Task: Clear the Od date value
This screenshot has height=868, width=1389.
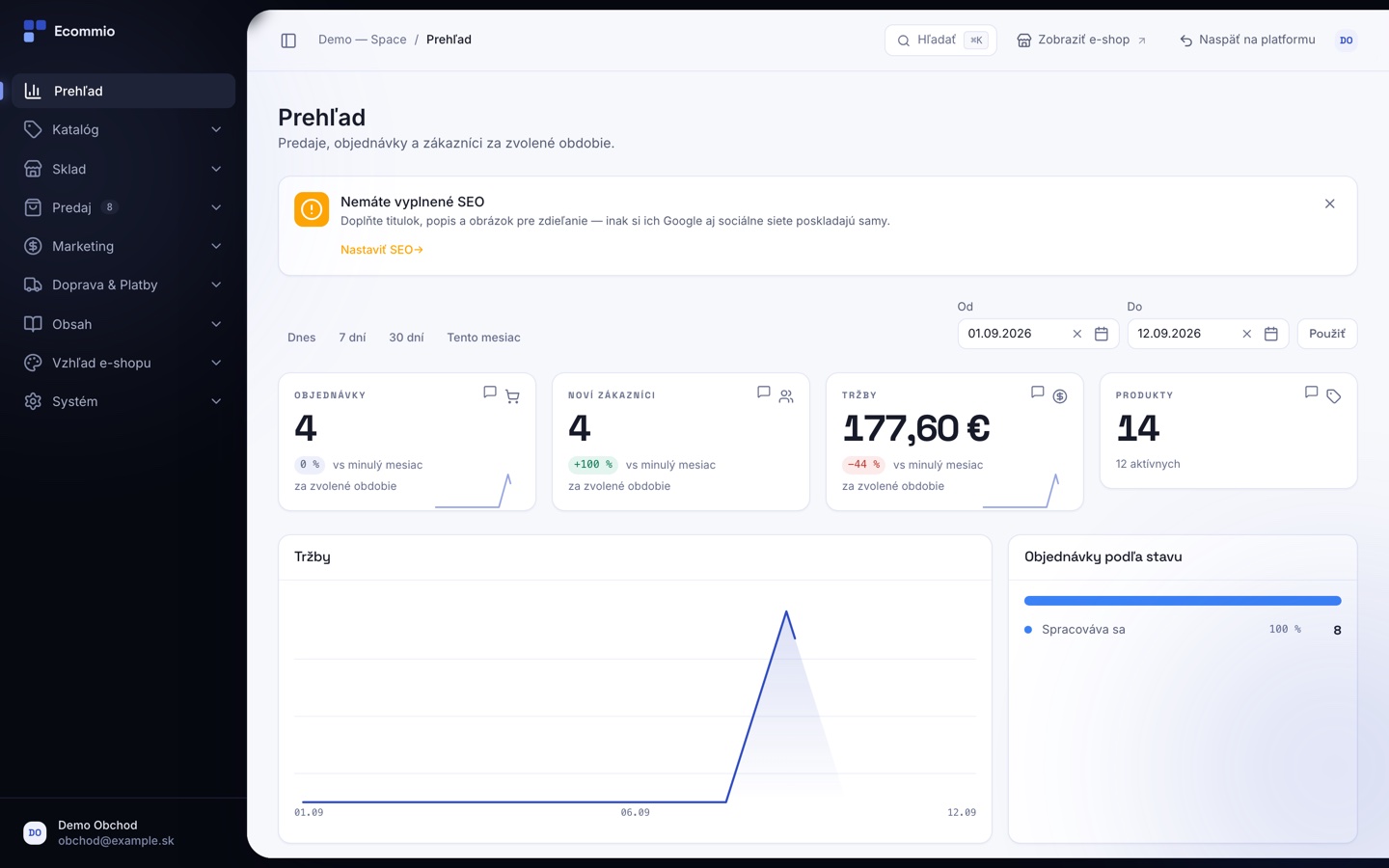Action: point(1077,334)
